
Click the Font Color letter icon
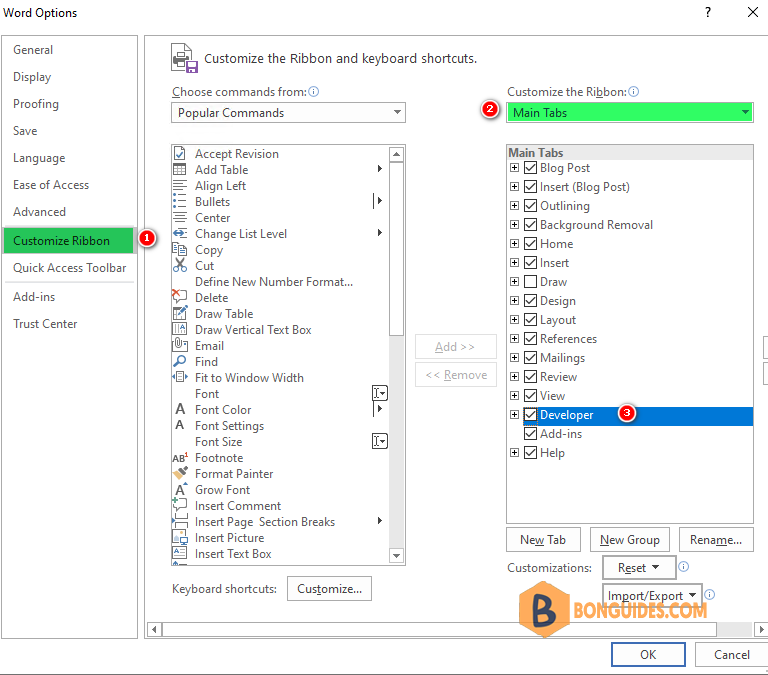(x=180, y=409)
